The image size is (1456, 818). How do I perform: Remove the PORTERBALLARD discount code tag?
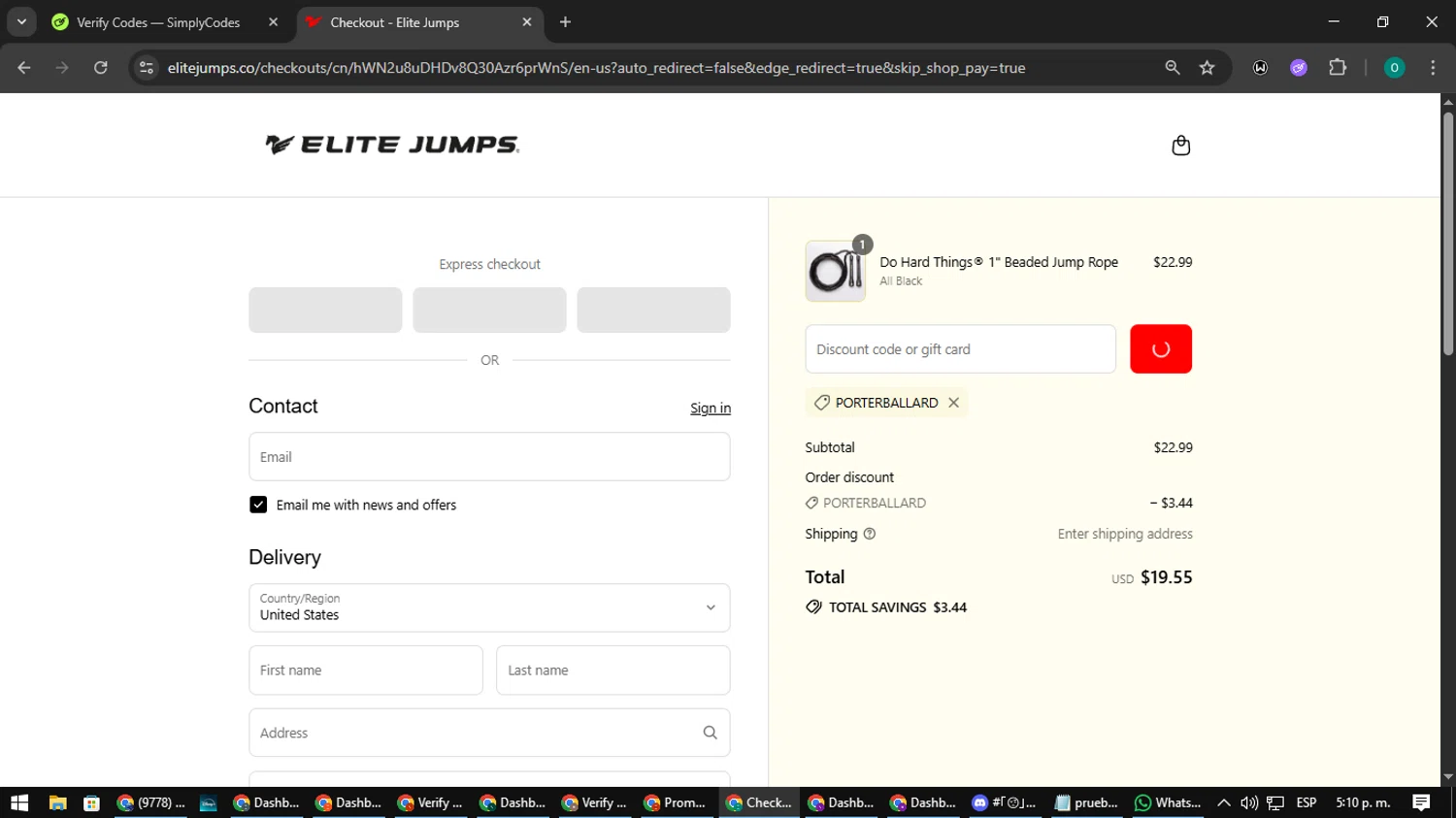(953, 403)
